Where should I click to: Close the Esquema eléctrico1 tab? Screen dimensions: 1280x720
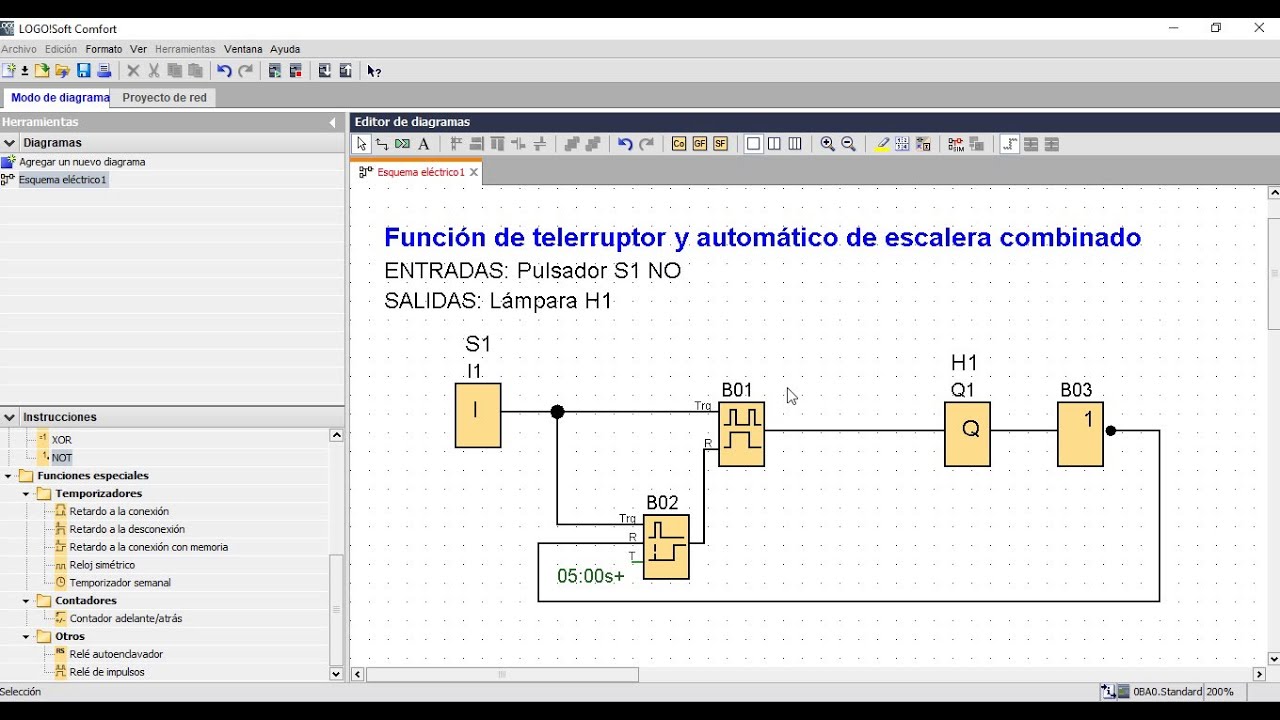point(474,172)
